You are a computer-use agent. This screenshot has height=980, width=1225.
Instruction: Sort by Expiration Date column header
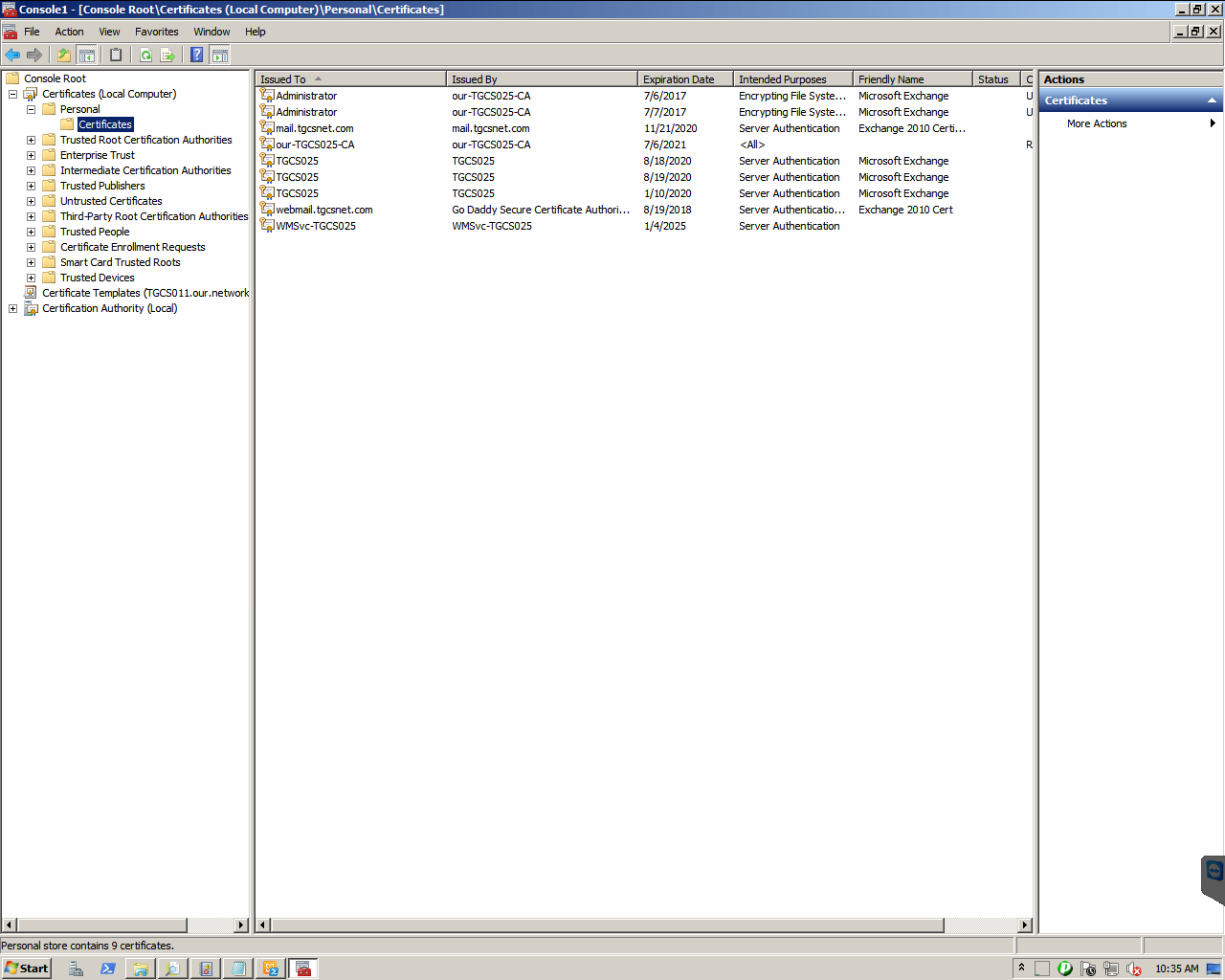(679, 79)
